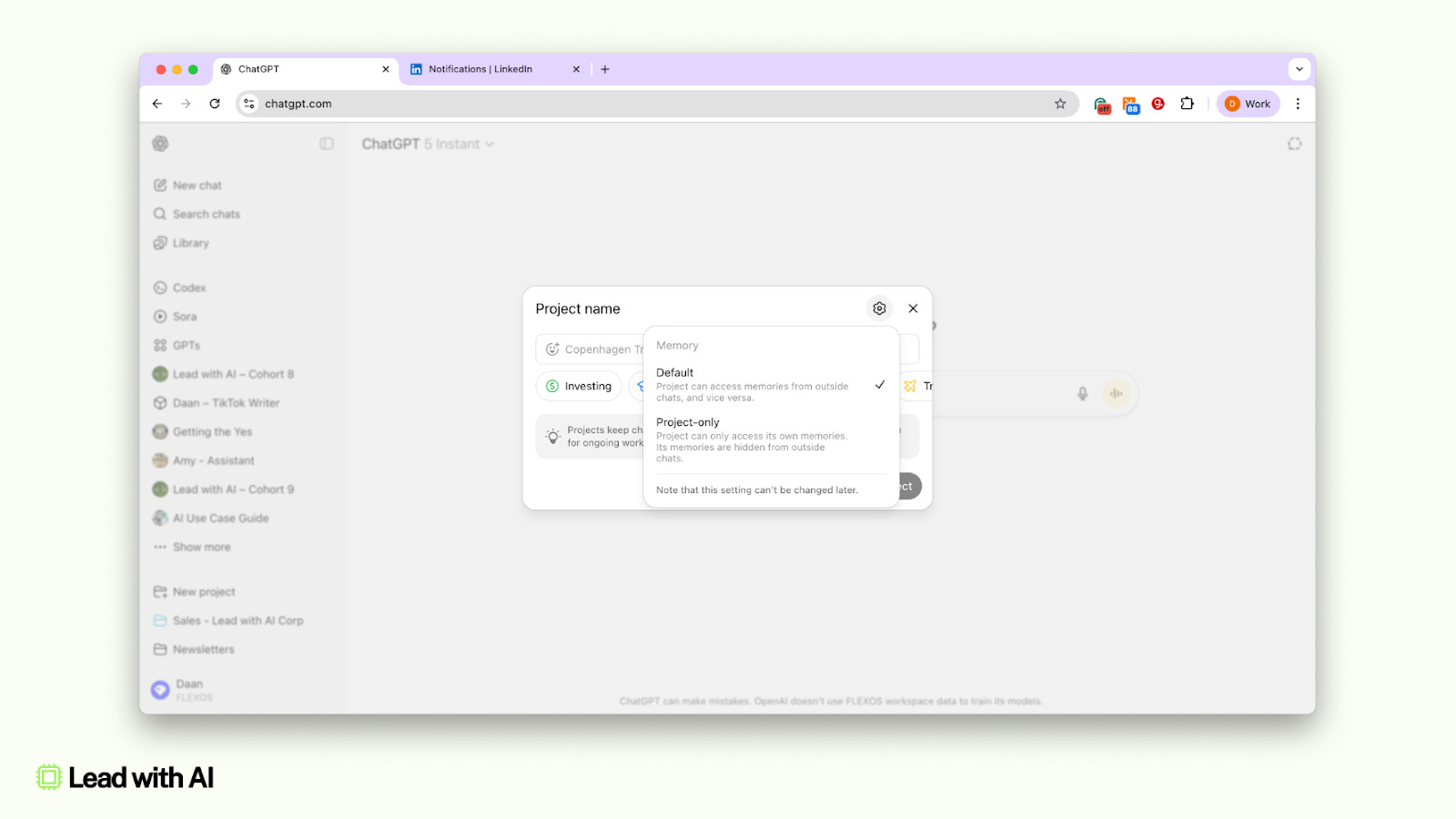1456x819 pixels.
Task: Open the tab search dropdown arrow
Action: pyautogui.click(x=1299, y=69)
